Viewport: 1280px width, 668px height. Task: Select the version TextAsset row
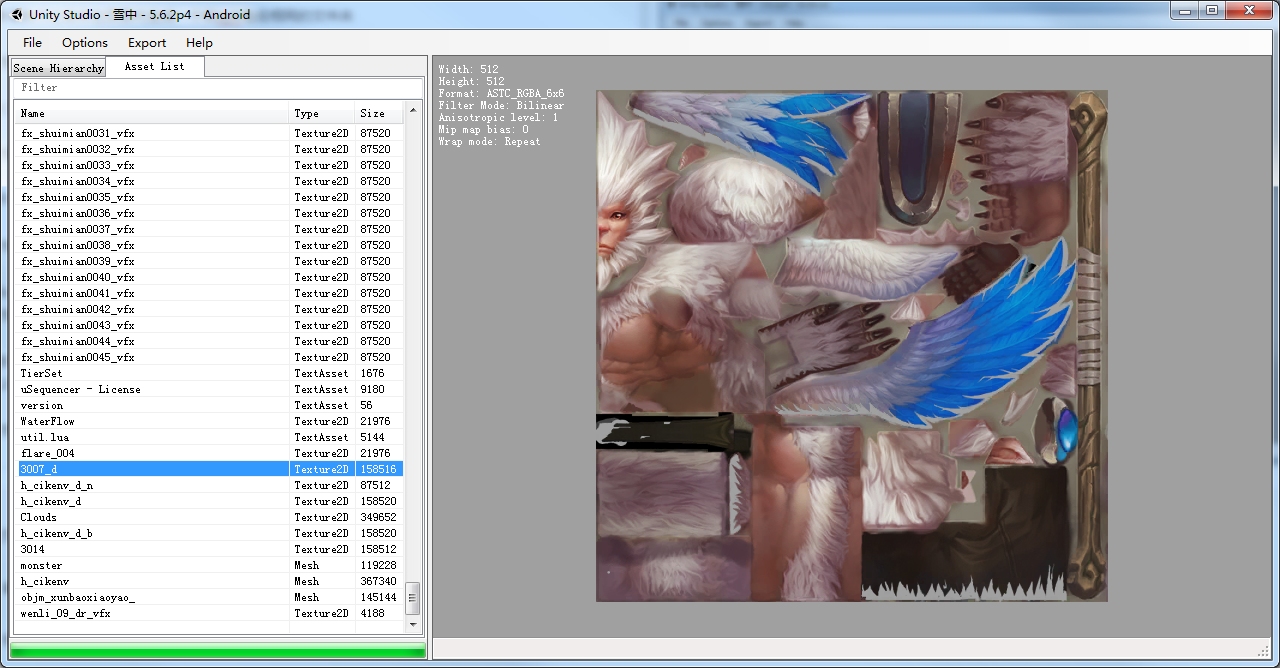pos(210,405)
